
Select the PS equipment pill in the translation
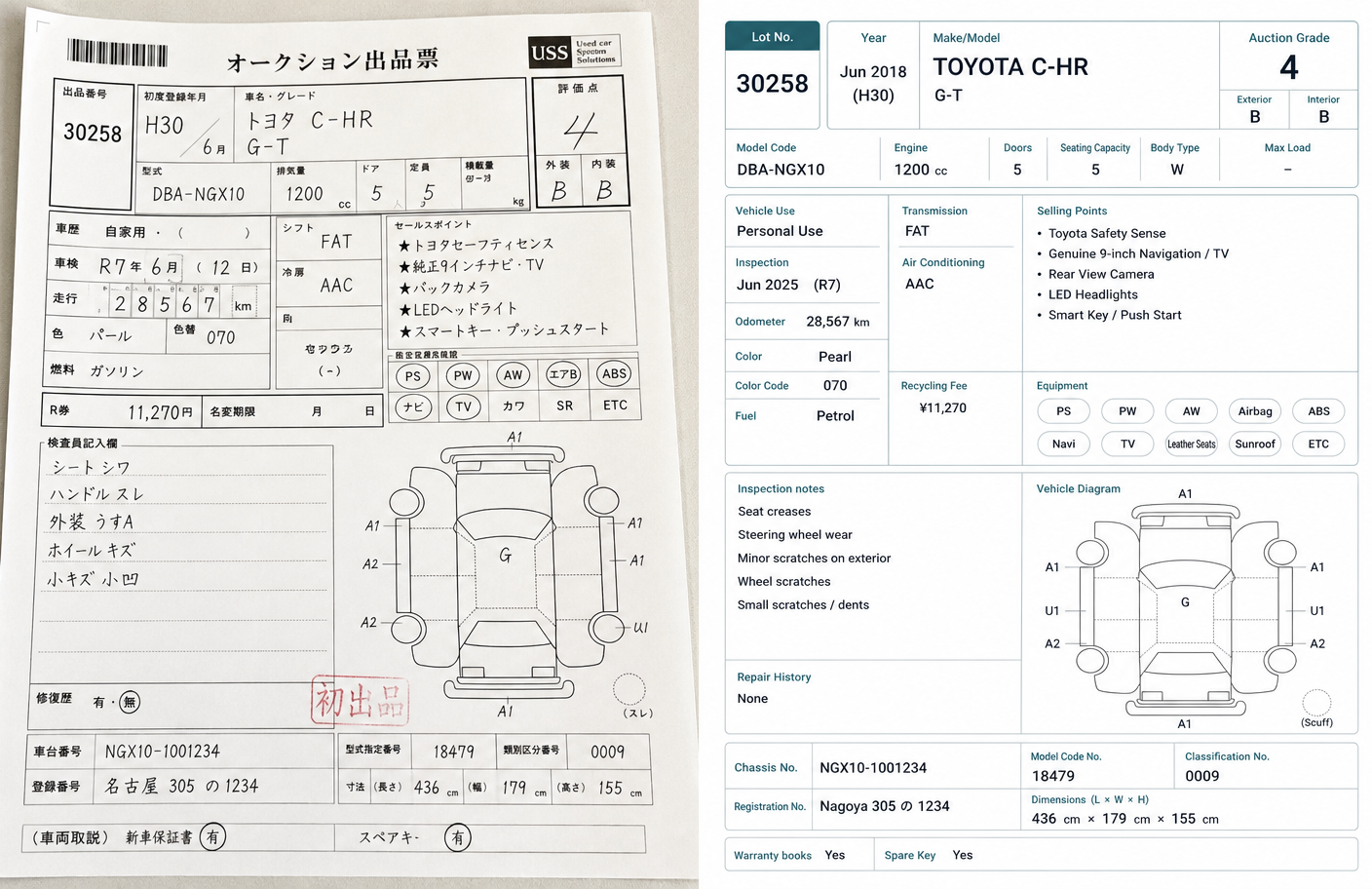[x=1063, y=411]
